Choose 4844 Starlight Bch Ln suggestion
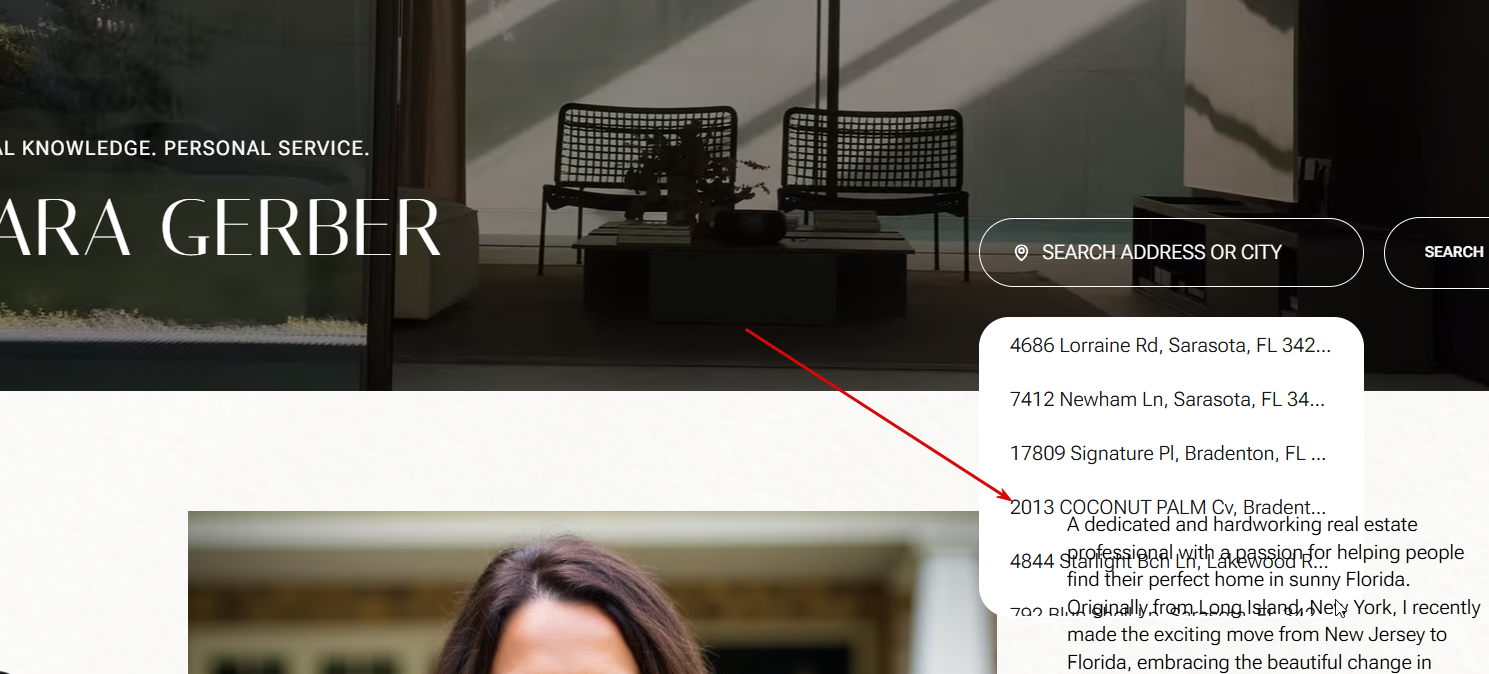This screenshot has width=1489, height=674. (x=1171, y=561)
